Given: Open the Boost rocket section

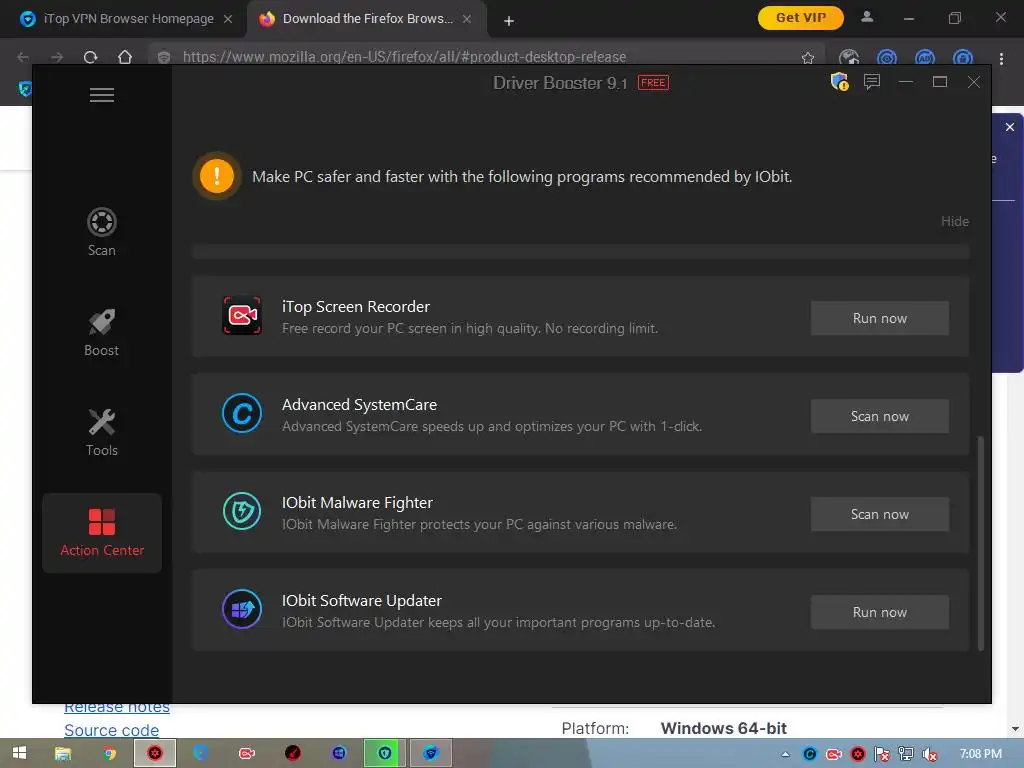Looking at the screenshot, I should (x=102, y=332).
